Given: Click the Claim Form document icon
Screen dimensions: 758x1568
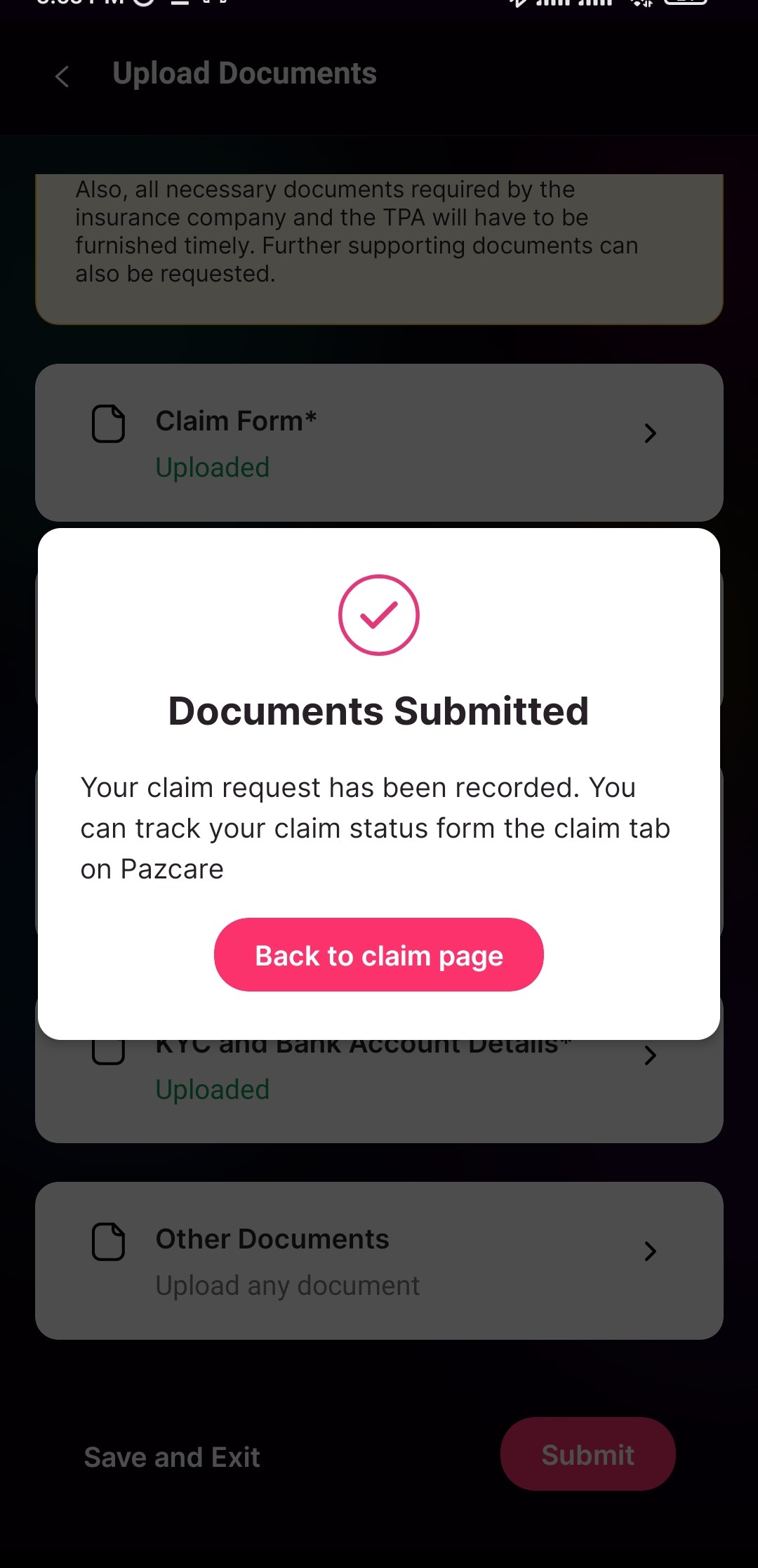Looking at the screenshot, I should (x=109, y=423).
